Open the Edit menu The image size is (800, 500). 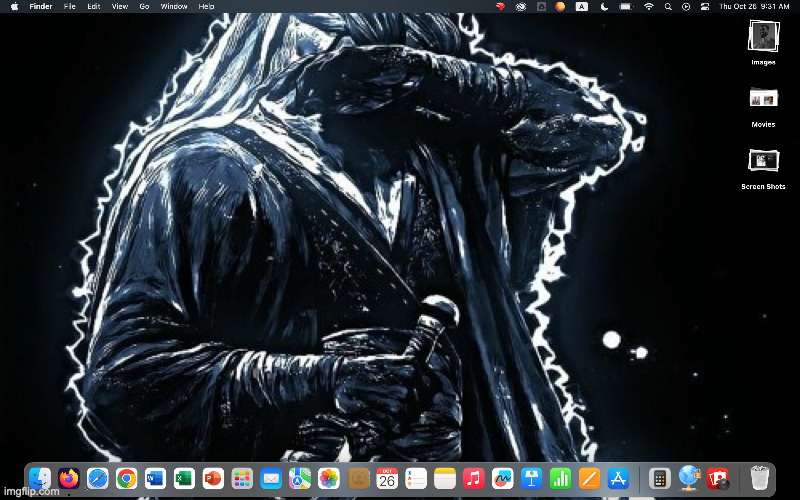click(x=94, y=7)
